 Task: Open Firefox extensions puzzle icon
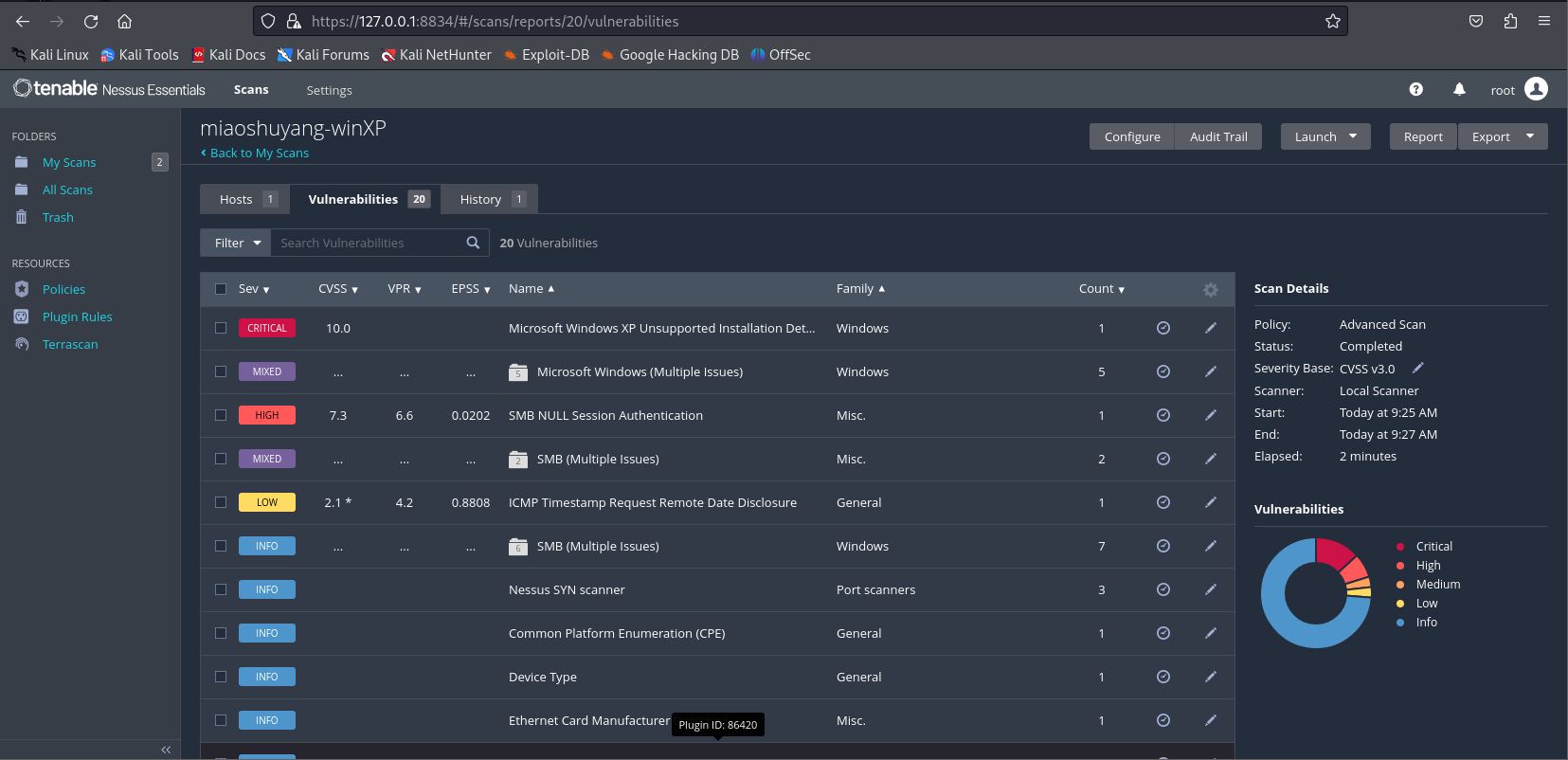coord(1510,21)
